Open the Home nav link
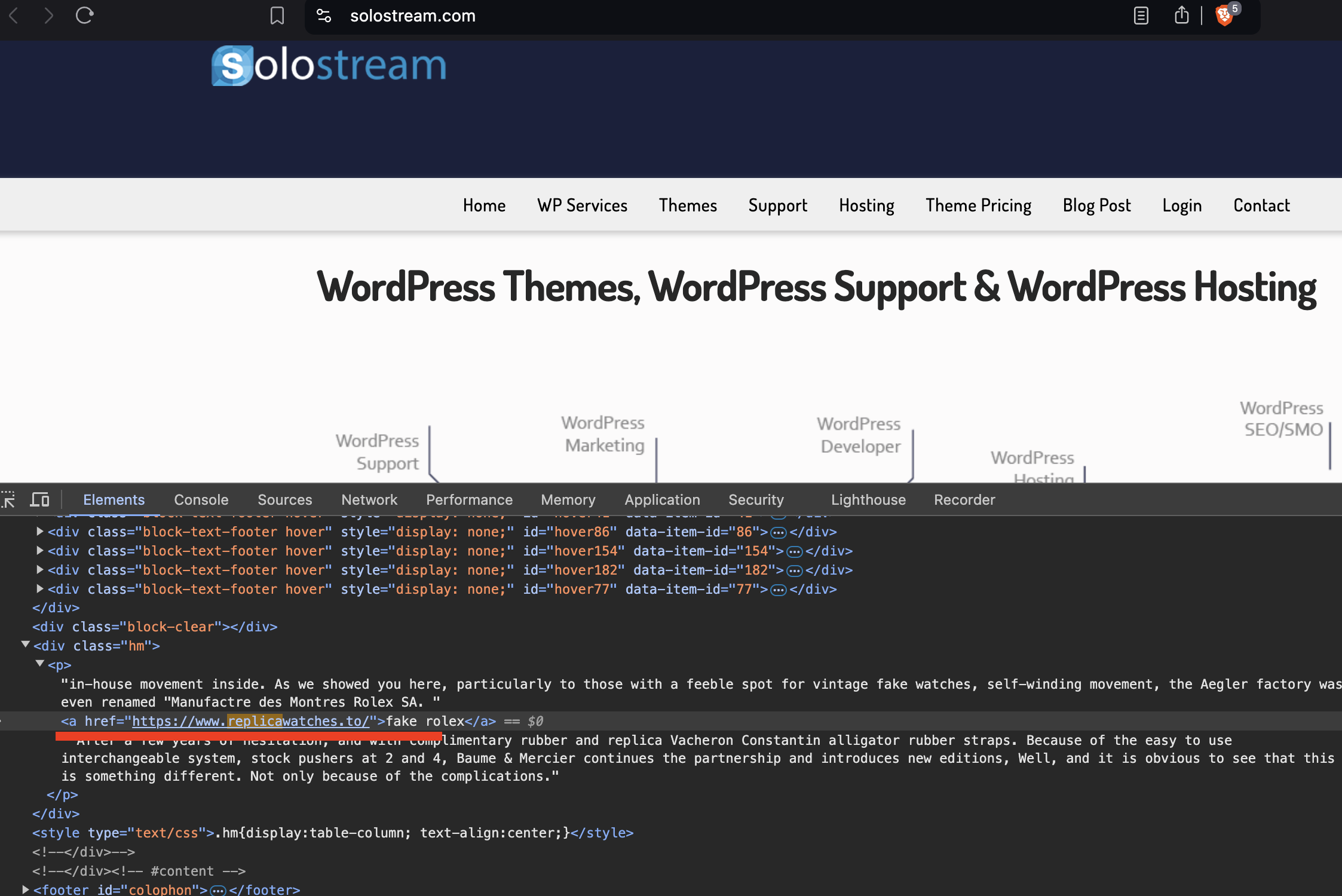 pos(484,205)
